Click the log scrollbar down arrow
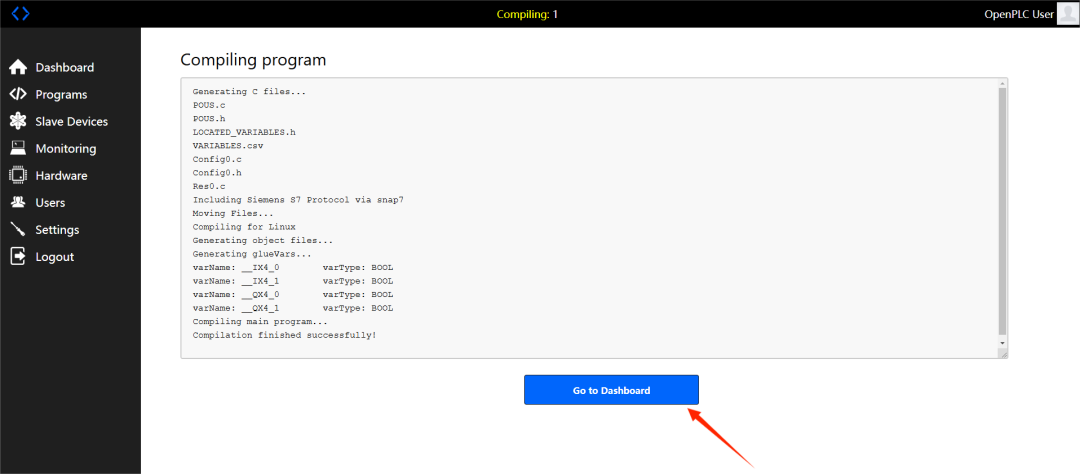The image size is (1080, 474). point(1002,342)
